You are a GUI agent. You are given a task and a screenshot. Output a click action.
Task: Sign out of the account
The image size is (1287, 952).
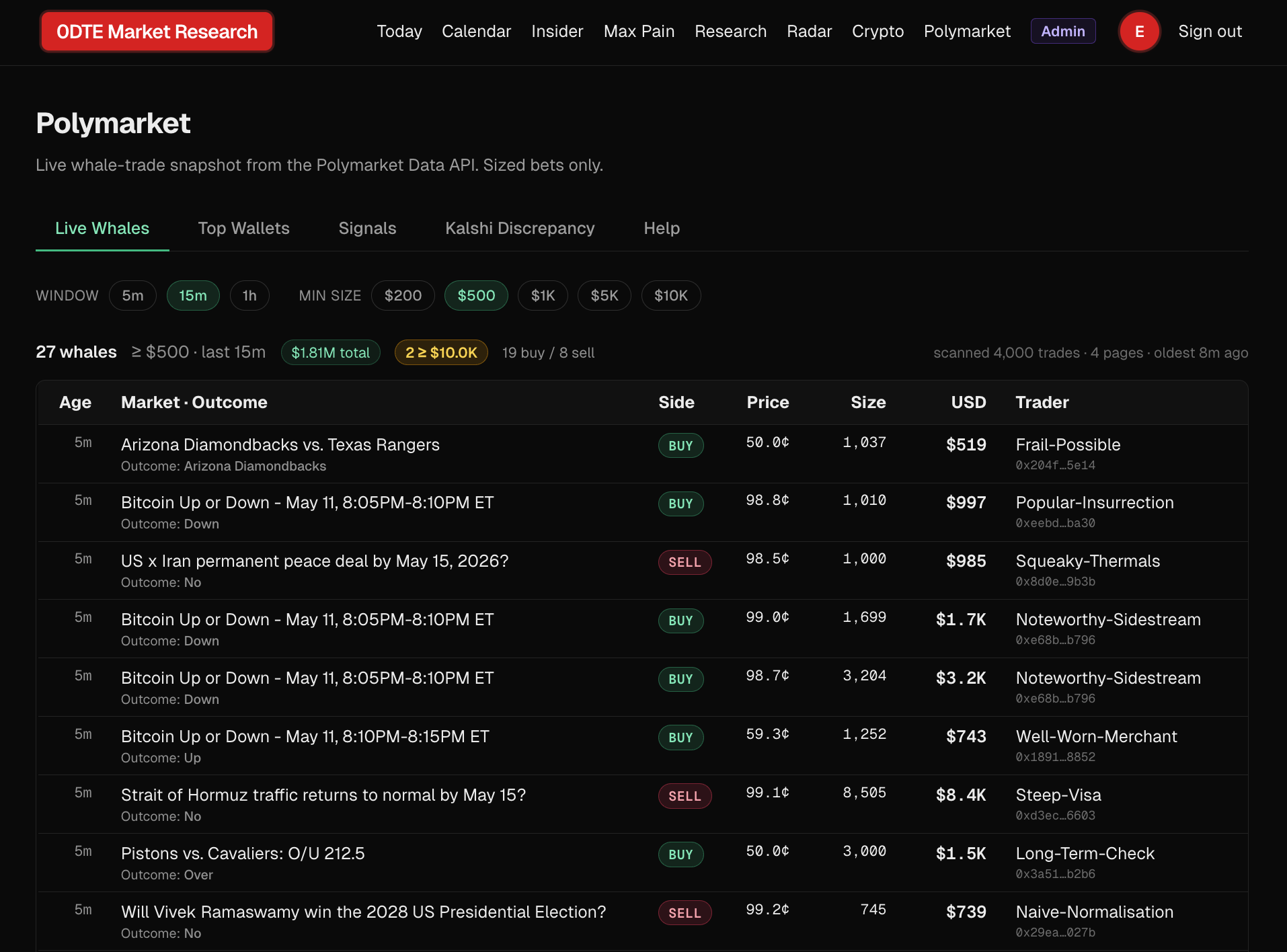(x=1210, y=32)
